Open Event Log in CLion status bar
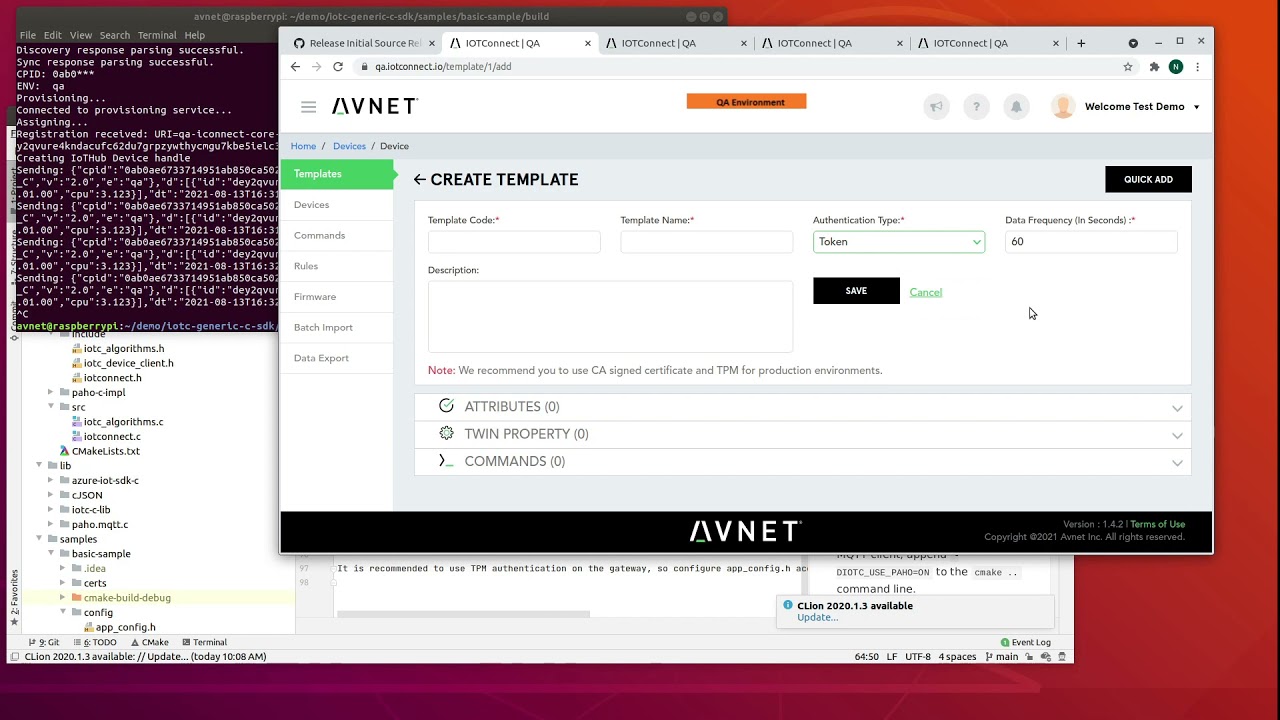The image size is (1280, 720). point(1026,642)
